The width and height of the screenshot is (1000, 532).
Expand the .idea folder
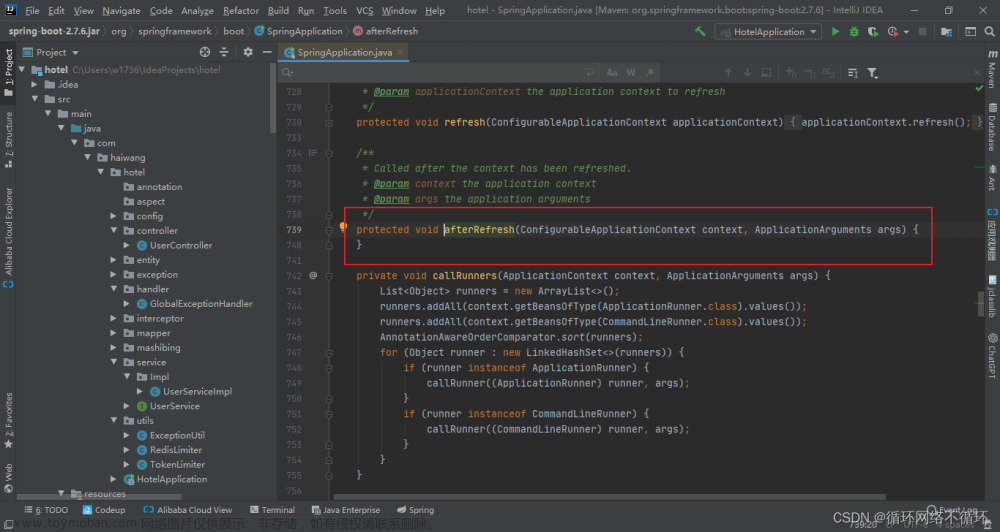[35, 84]
